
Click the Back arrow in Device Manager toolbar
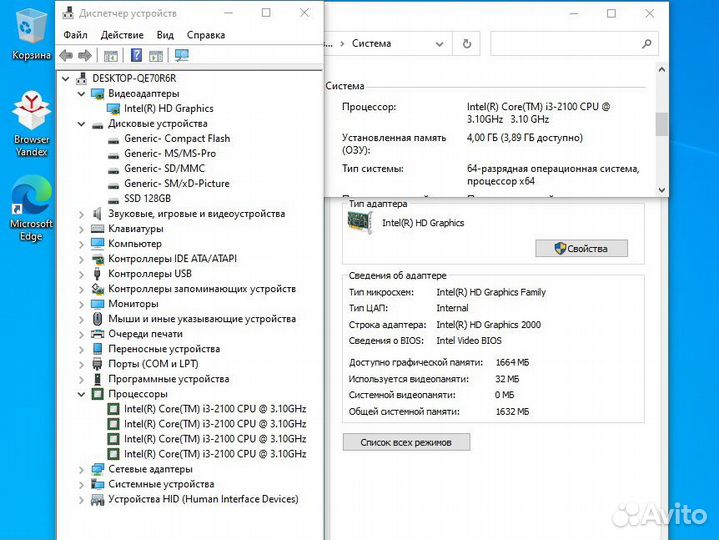(x=66, y=56)
